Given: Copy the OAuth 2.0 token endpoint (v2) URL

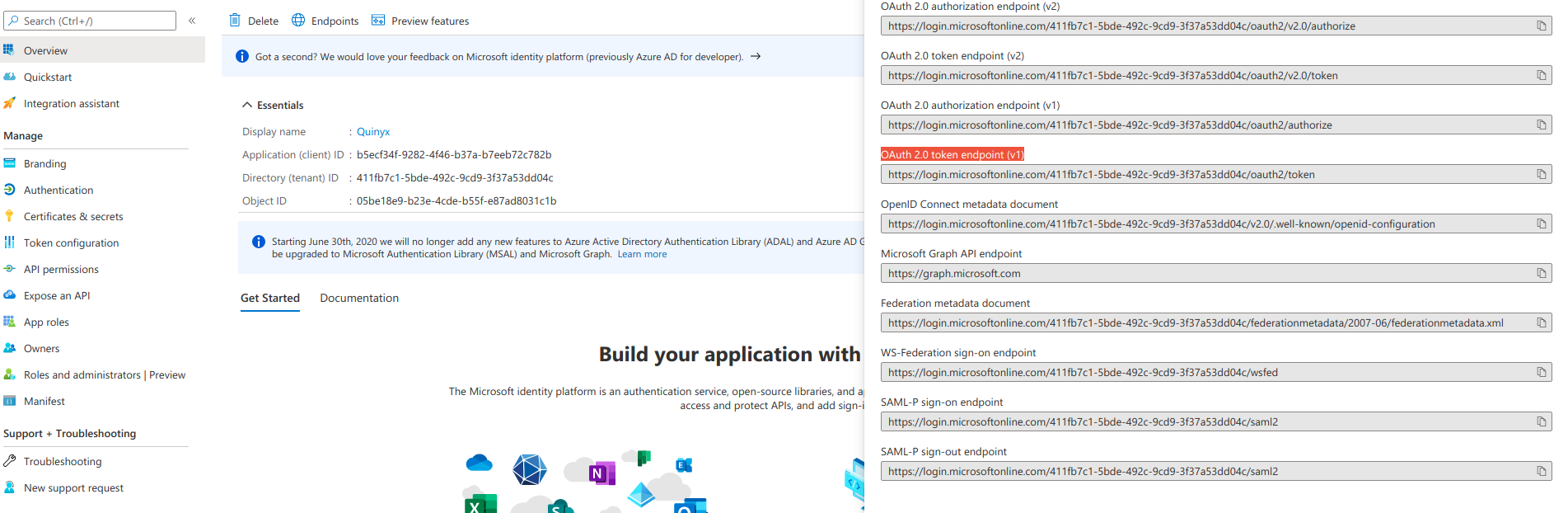Looking at the screenshot, I should coord(1541,76).
